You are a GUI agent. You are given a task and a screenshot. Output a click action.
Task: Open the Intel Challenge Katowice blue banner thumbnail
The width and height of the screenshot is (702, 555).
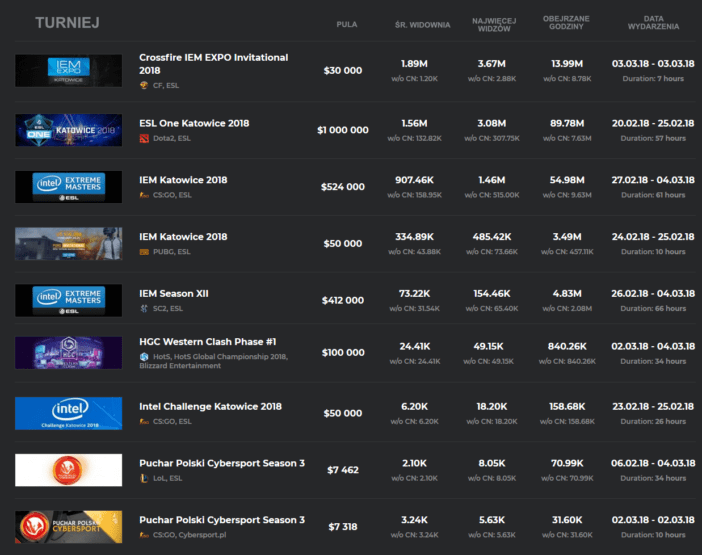(x=68, y=414)
